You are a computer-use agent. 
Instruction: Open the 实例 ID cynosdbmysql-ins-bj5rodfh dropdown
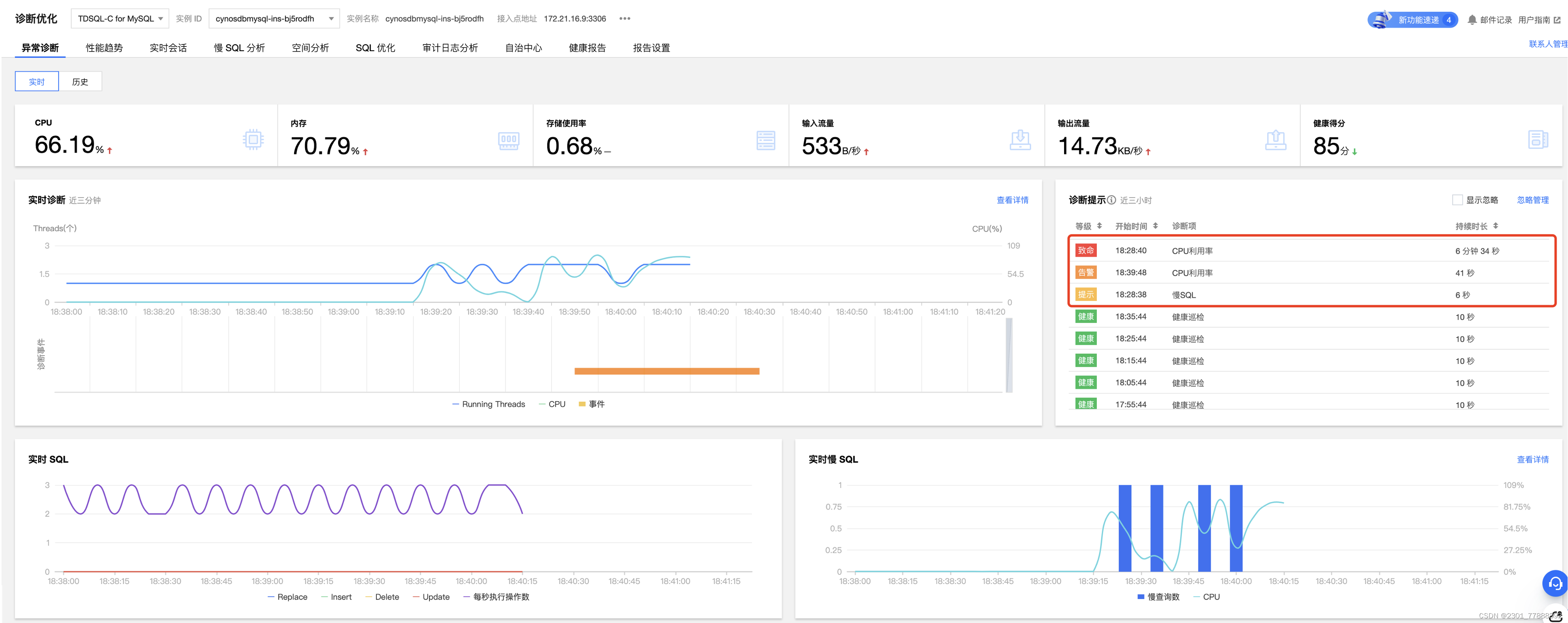[x=274, y=18]
